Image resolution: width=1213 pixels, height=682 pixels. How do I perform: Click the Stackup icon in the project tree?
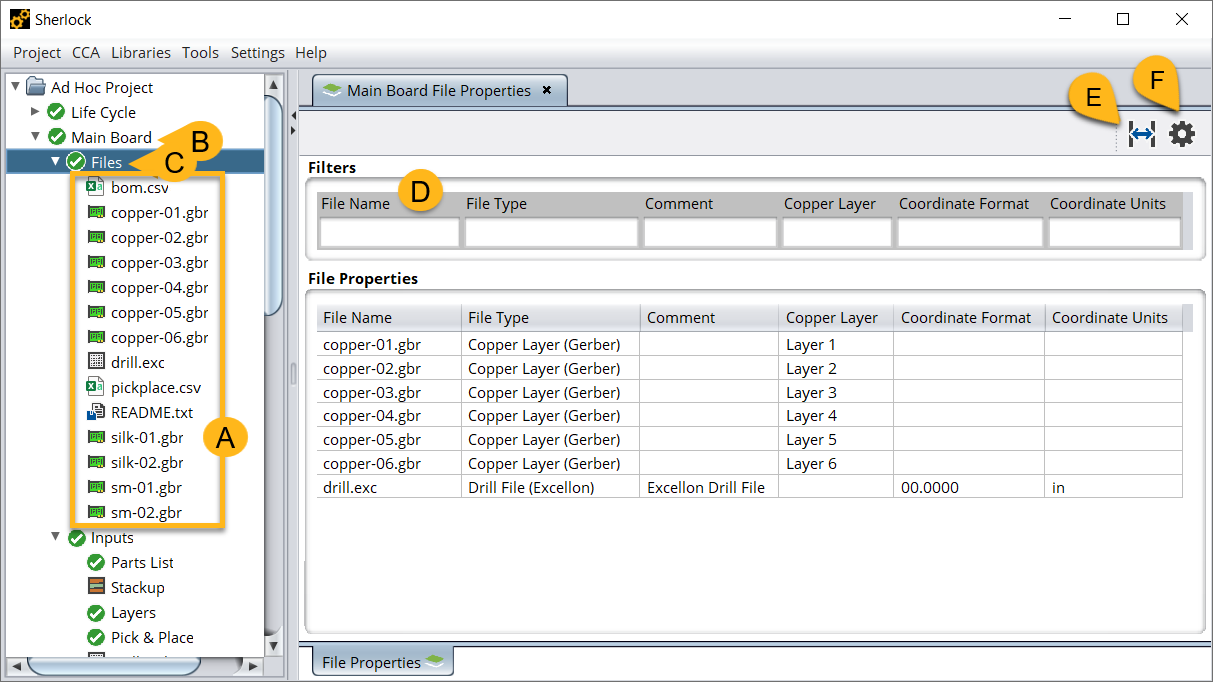[x=95, y=587]
